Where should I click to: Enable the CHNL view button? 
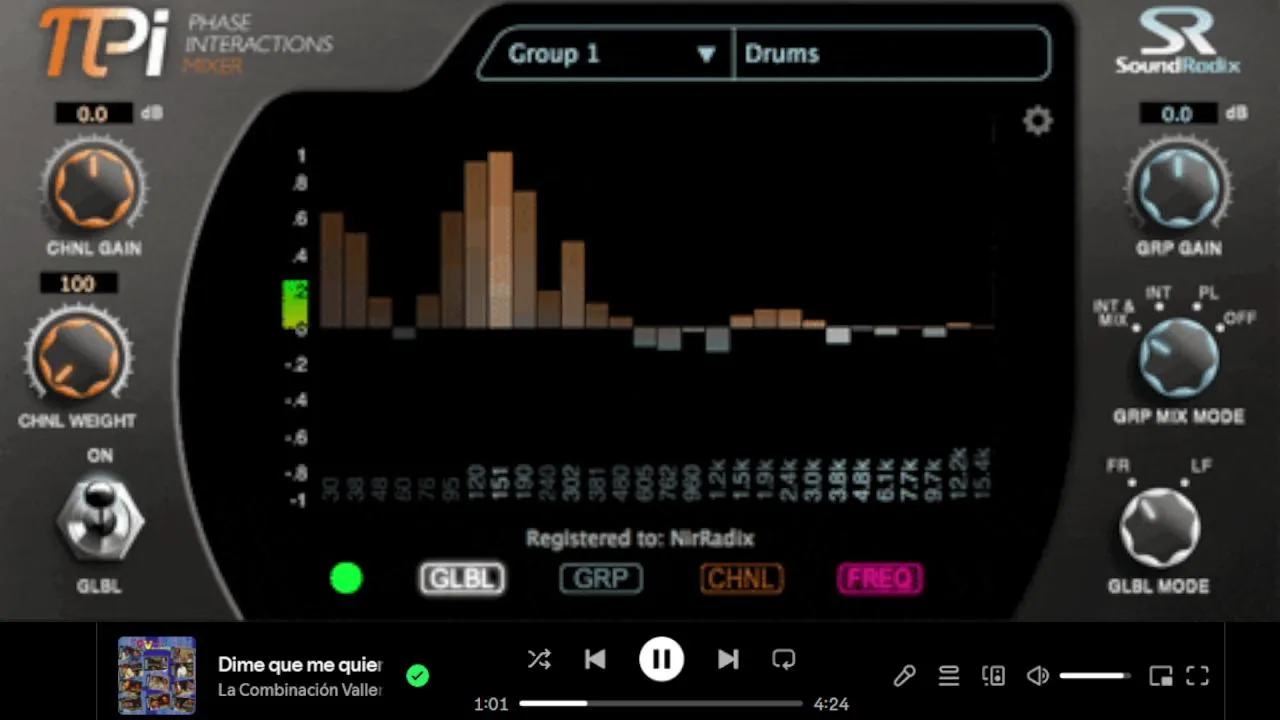point(742,578)
